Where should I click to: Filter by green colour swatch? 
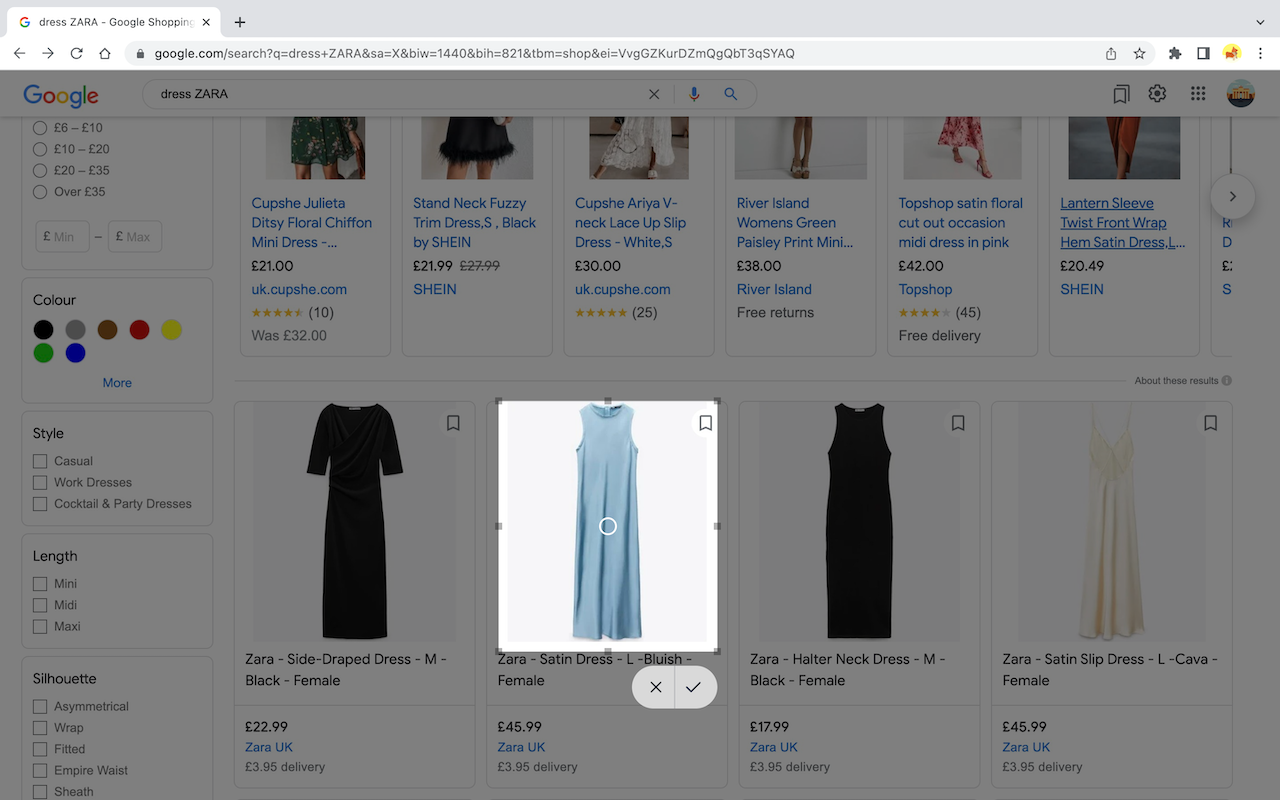pyautogui.click(x=44, y=353)
